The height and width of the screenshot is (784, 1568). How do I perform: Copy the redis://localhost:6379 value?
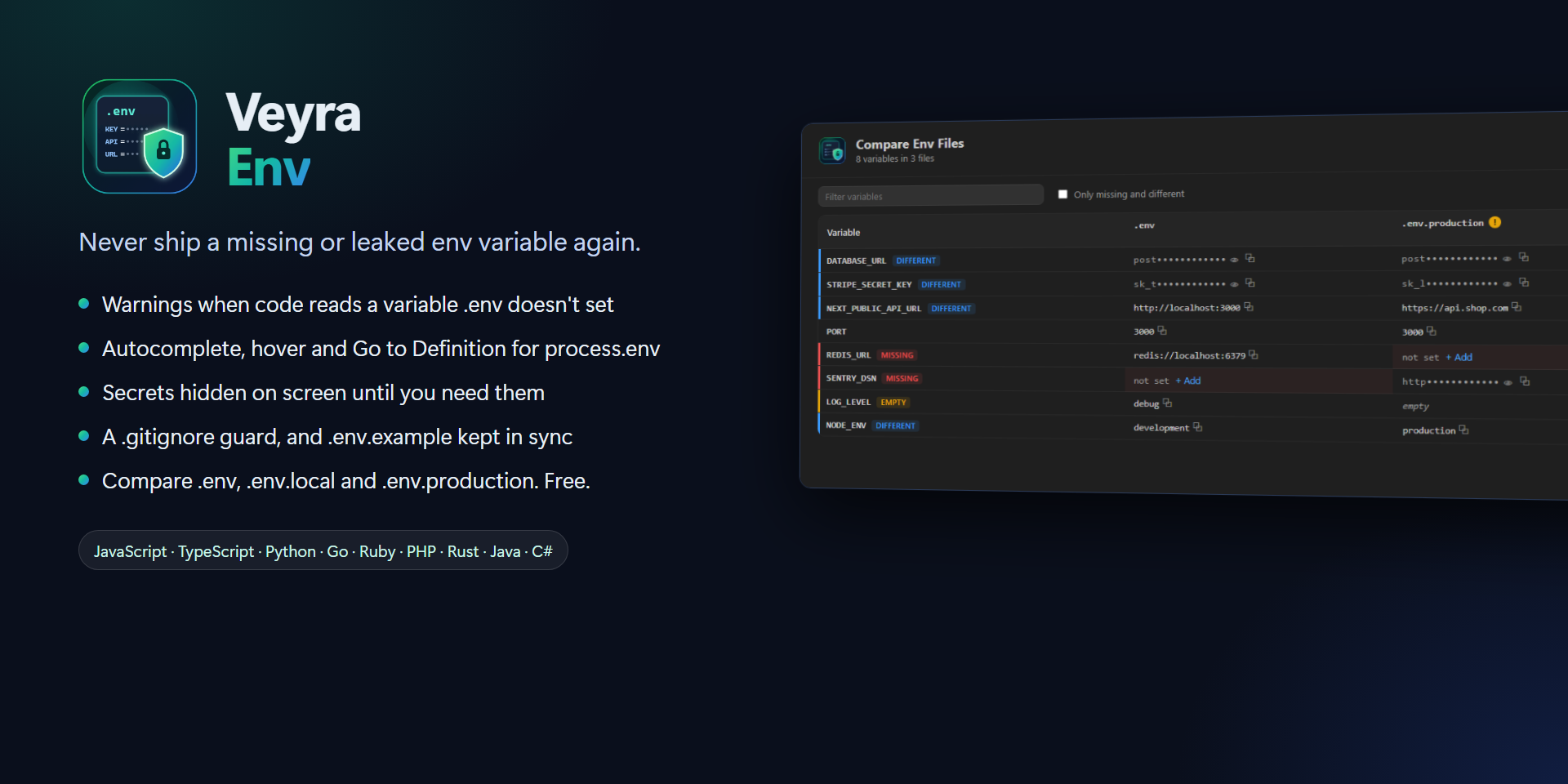(1253, 354)
